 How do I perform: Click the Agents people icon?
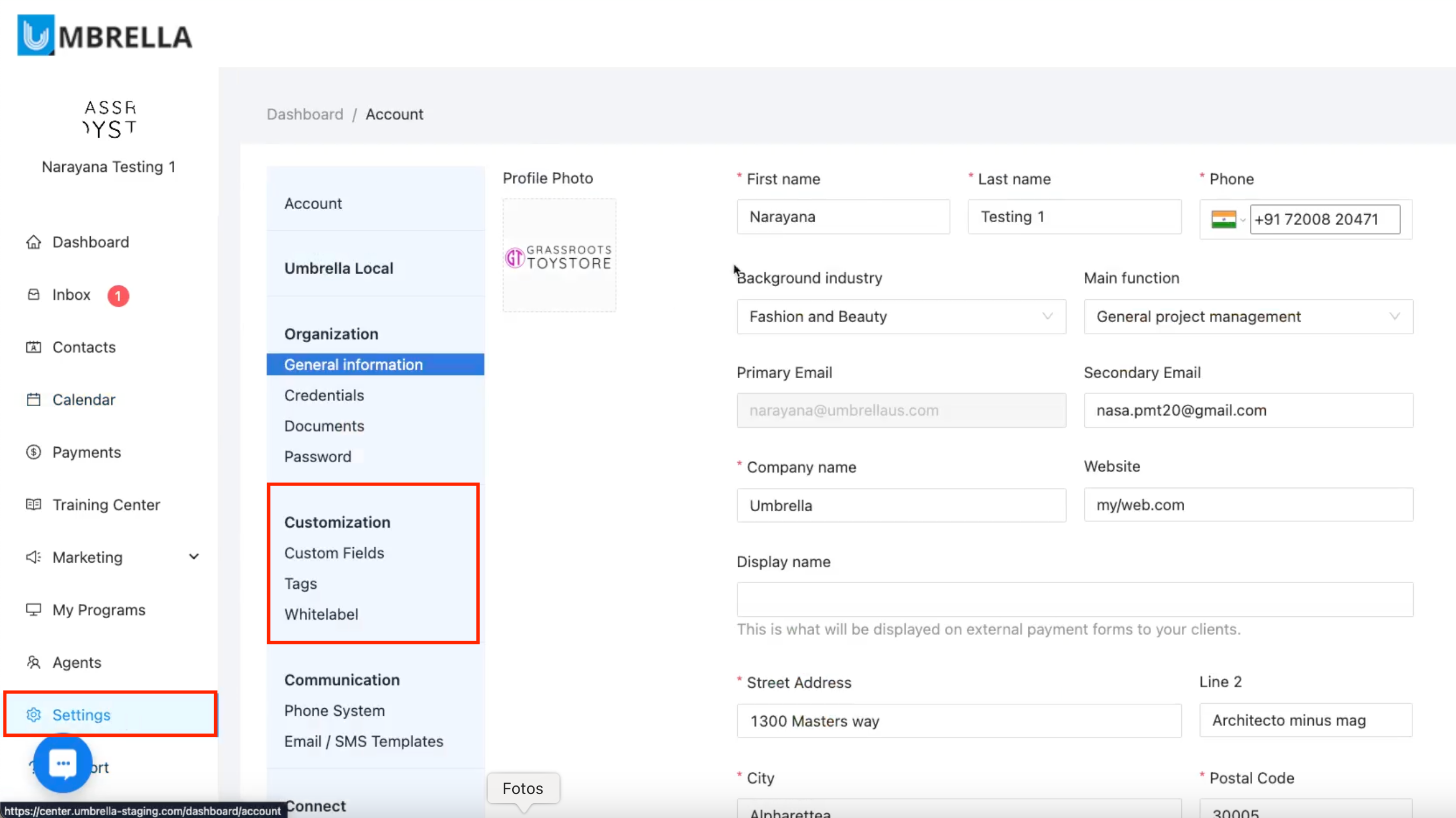click(34, 663)
